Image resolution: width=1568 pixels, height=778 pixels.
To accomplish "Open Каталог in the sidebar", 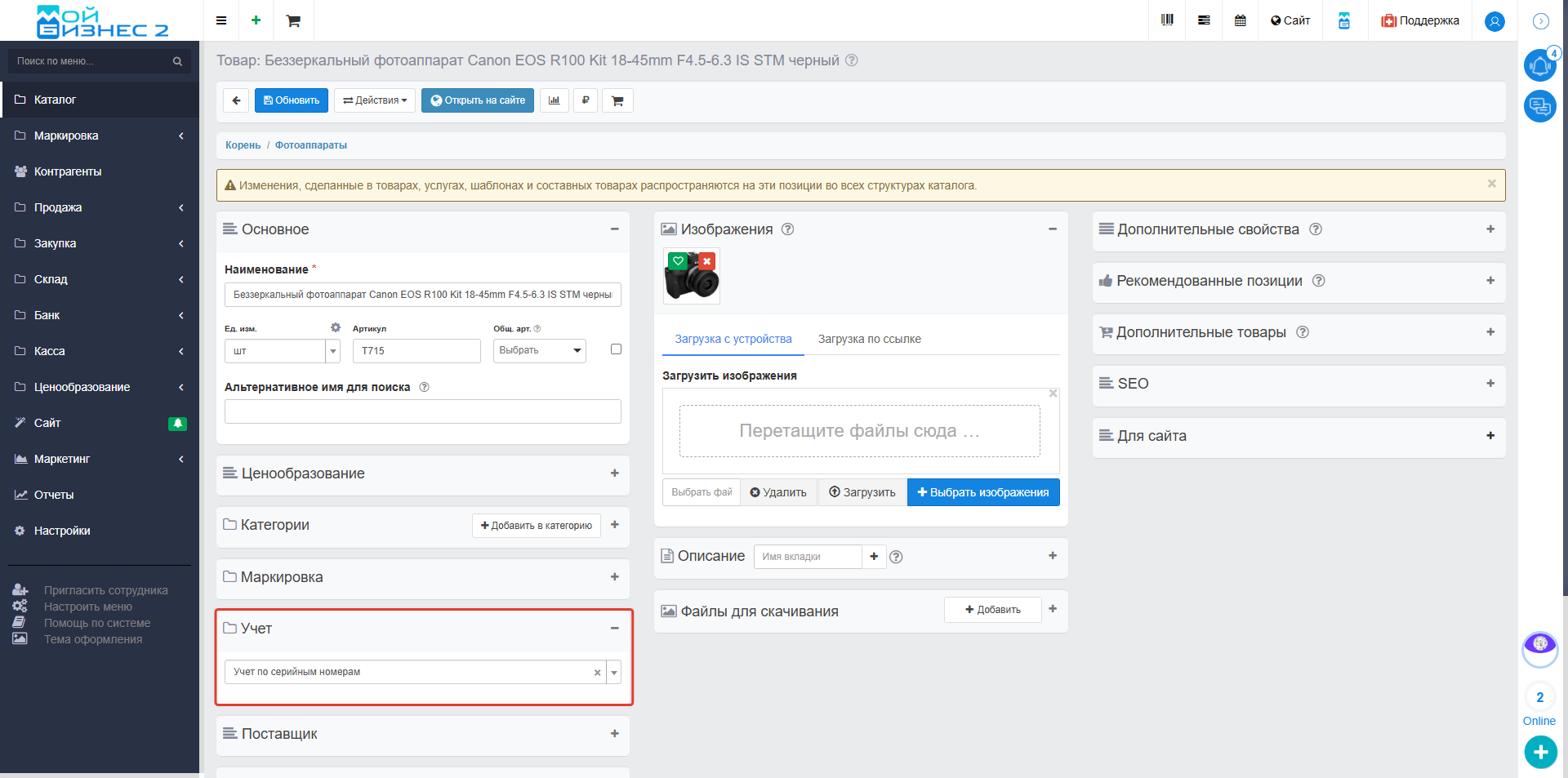I will tap(100, 100).
